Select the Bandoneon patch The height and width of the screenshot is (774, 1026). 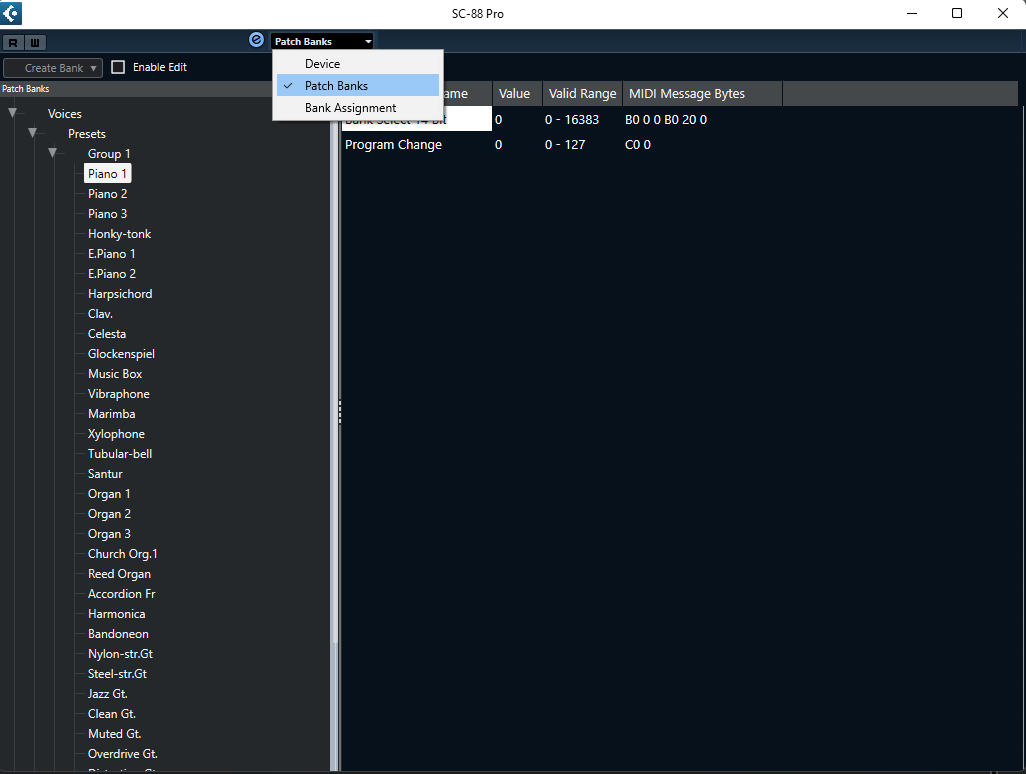118,634
